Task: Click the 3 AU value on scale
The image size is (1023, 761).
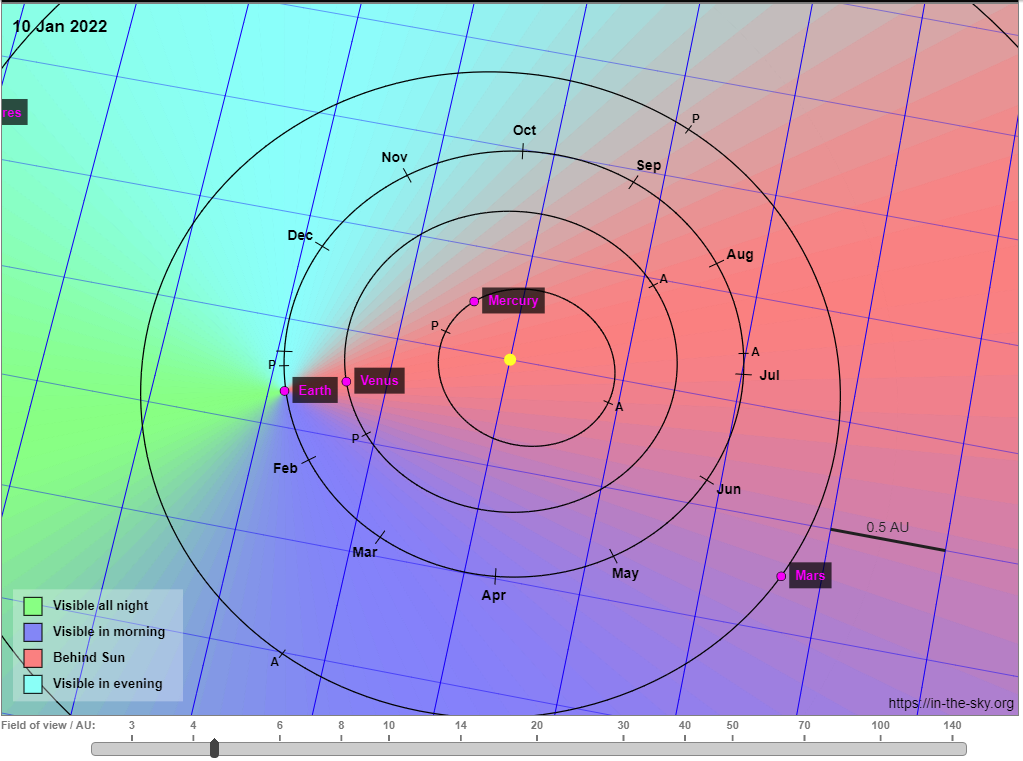Action: 132,725
